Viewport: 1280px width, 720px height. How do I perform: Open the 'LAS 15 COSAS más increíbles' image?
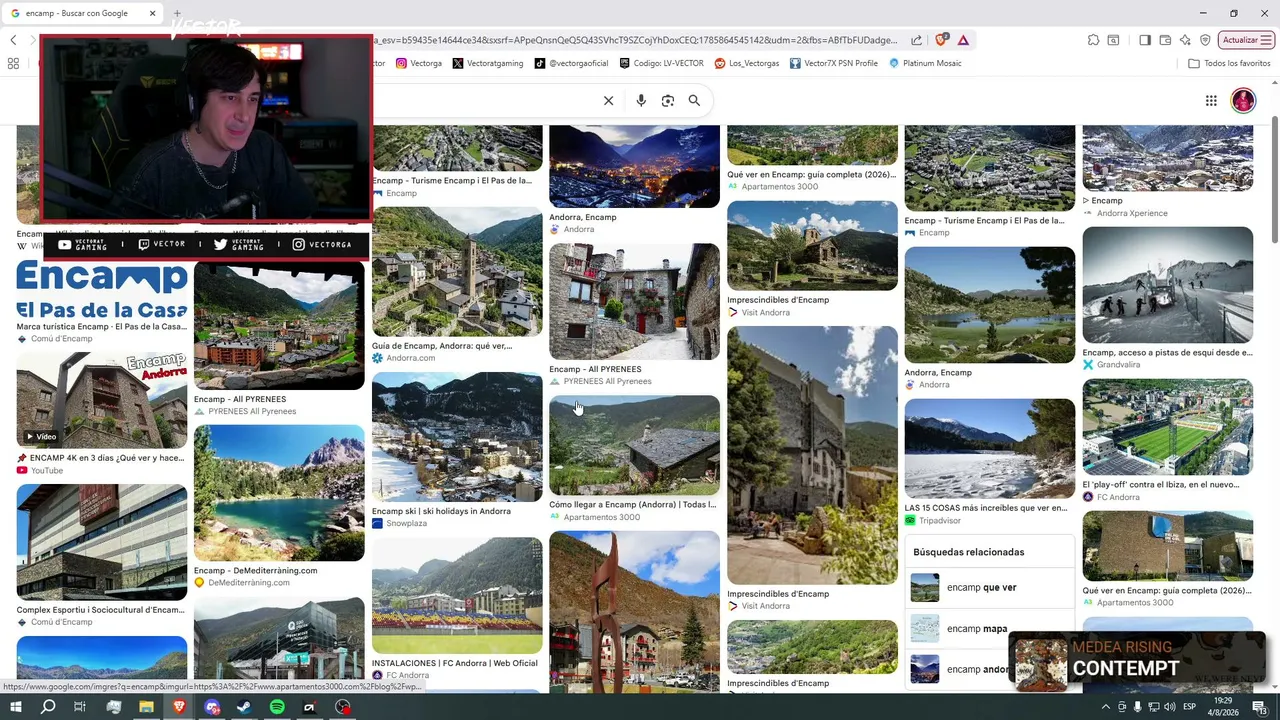point(990,449)
